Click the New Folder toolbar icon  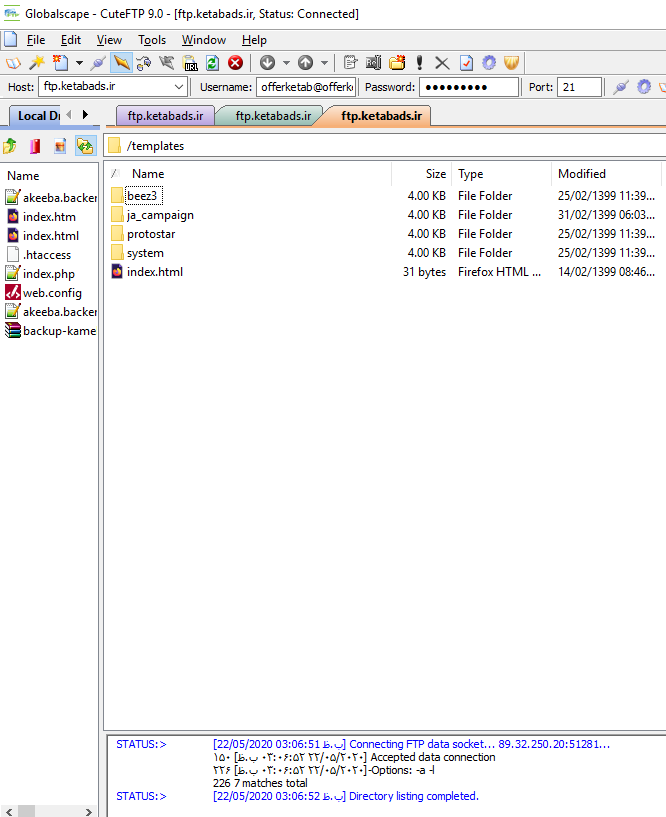tap(397, 63)
